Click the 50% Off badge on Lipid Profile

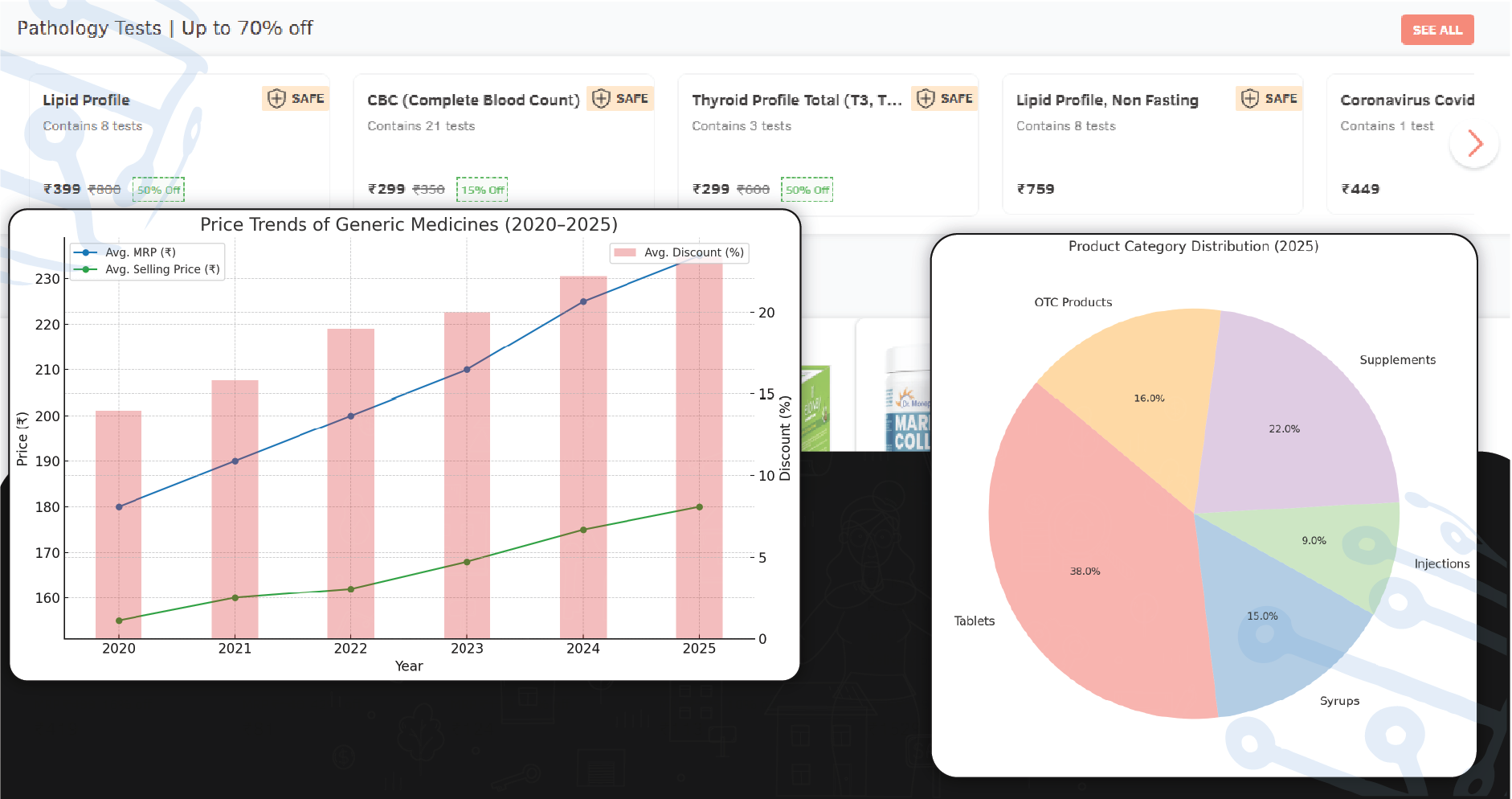pyautogui.click(x=158, y=190)
